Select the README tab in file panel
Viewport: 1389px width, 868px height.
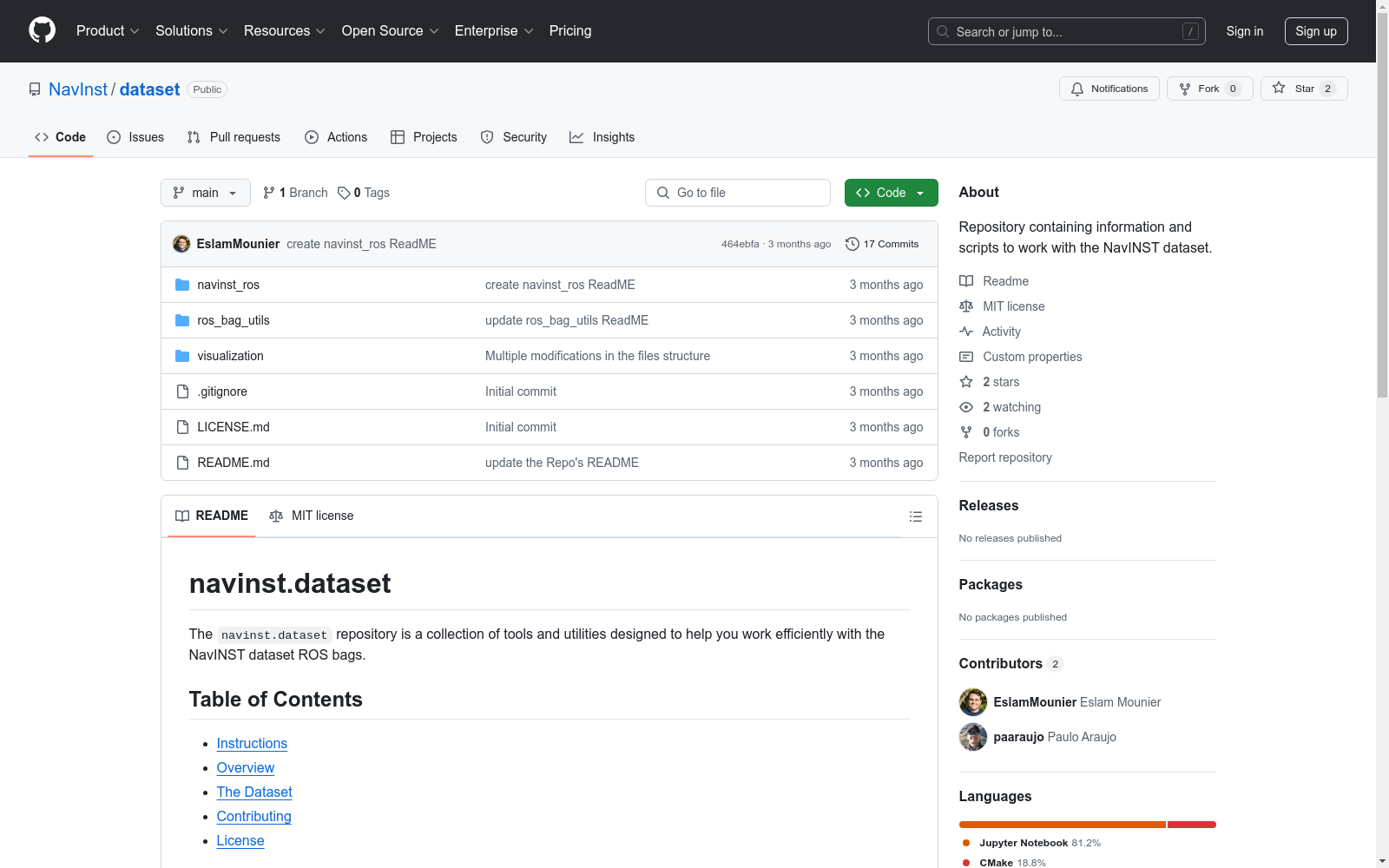click(x=212, y=516)
